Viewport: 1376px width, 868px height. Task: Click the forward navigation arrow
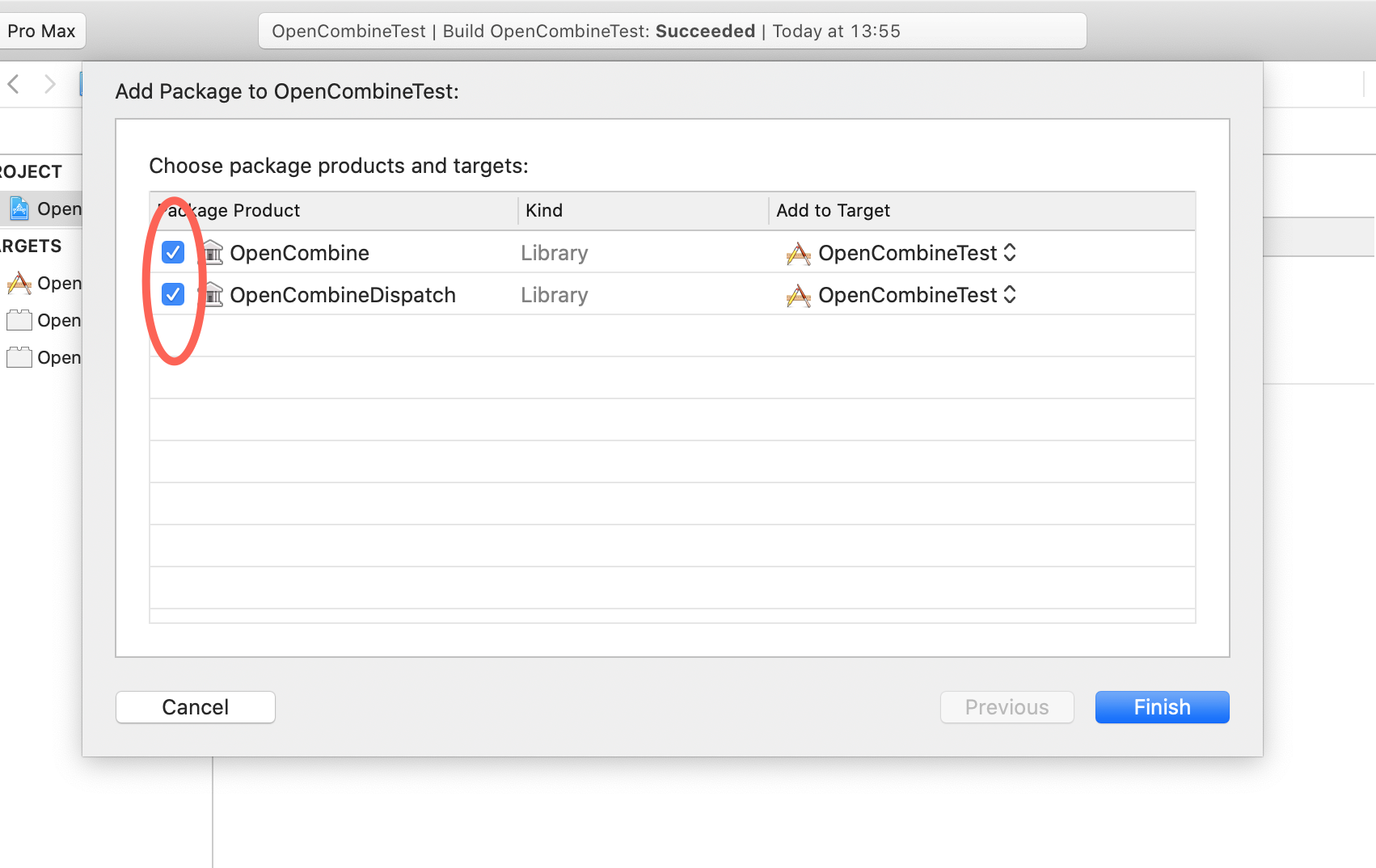pyautogui.click(x=50, y=83)
